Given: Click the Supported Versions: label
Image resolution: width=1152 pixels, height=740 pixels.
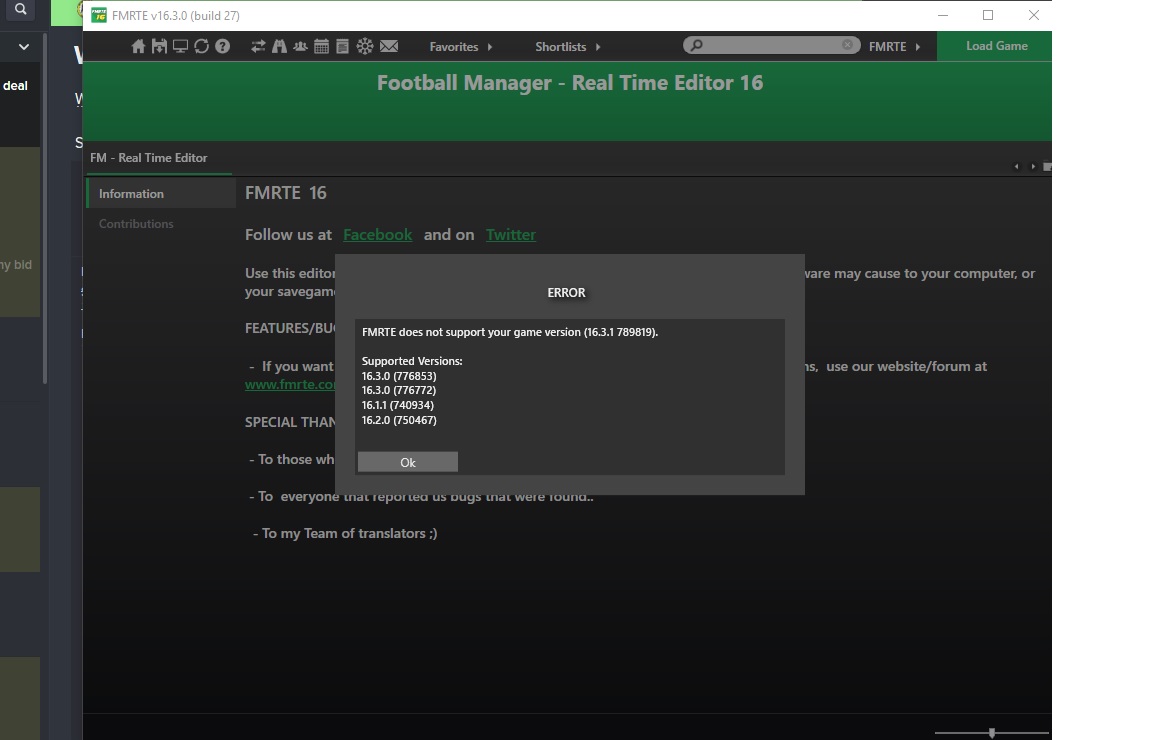Looking at the screenshot, I should point(412,362).
